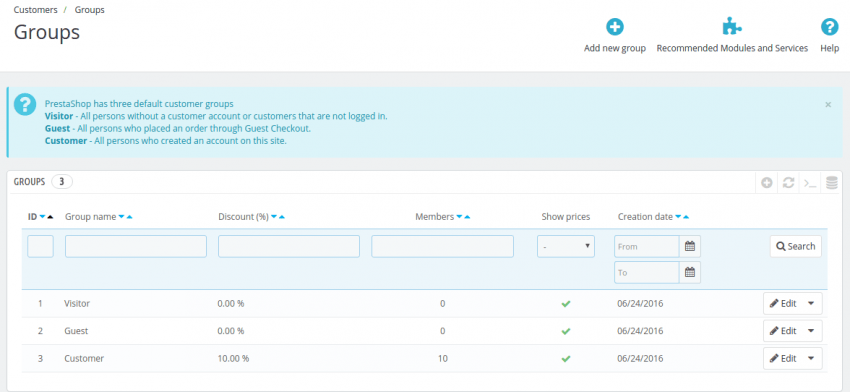Toggle Show prices check for Visitor
The height and width of the screenshot is (392, 850).
(x=566, y=304)
